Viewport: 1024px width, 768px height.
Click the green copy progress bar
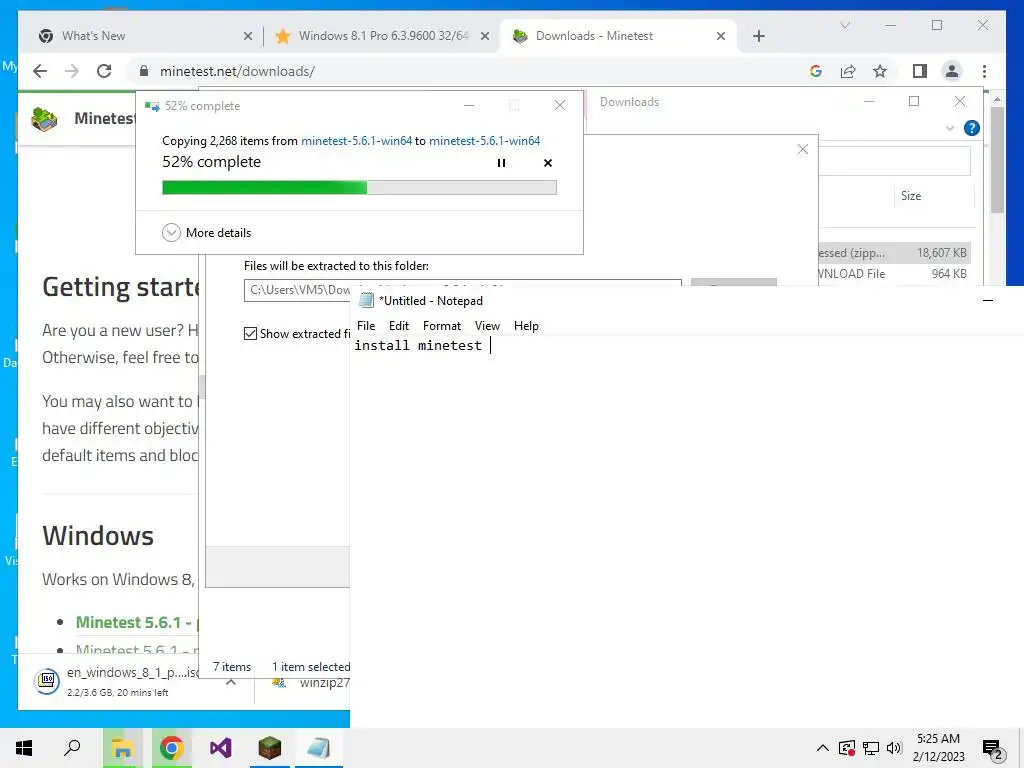click(359, 188)
